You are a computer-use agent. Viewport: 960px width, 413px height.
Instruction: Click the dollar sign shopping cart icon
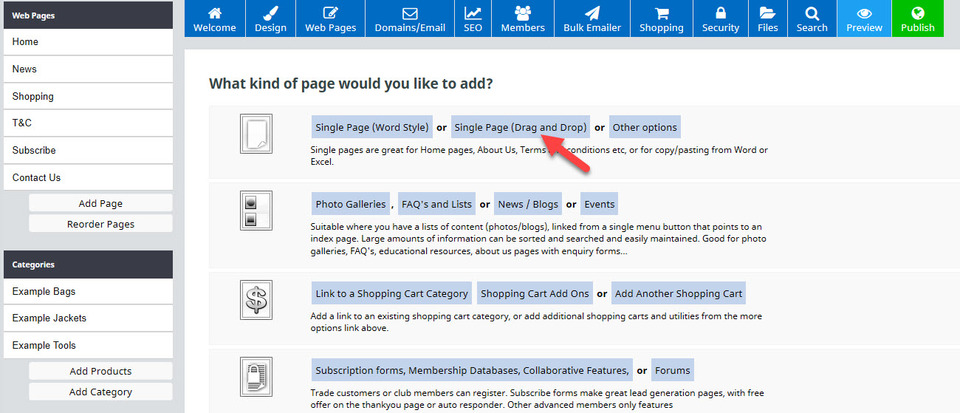256,300
